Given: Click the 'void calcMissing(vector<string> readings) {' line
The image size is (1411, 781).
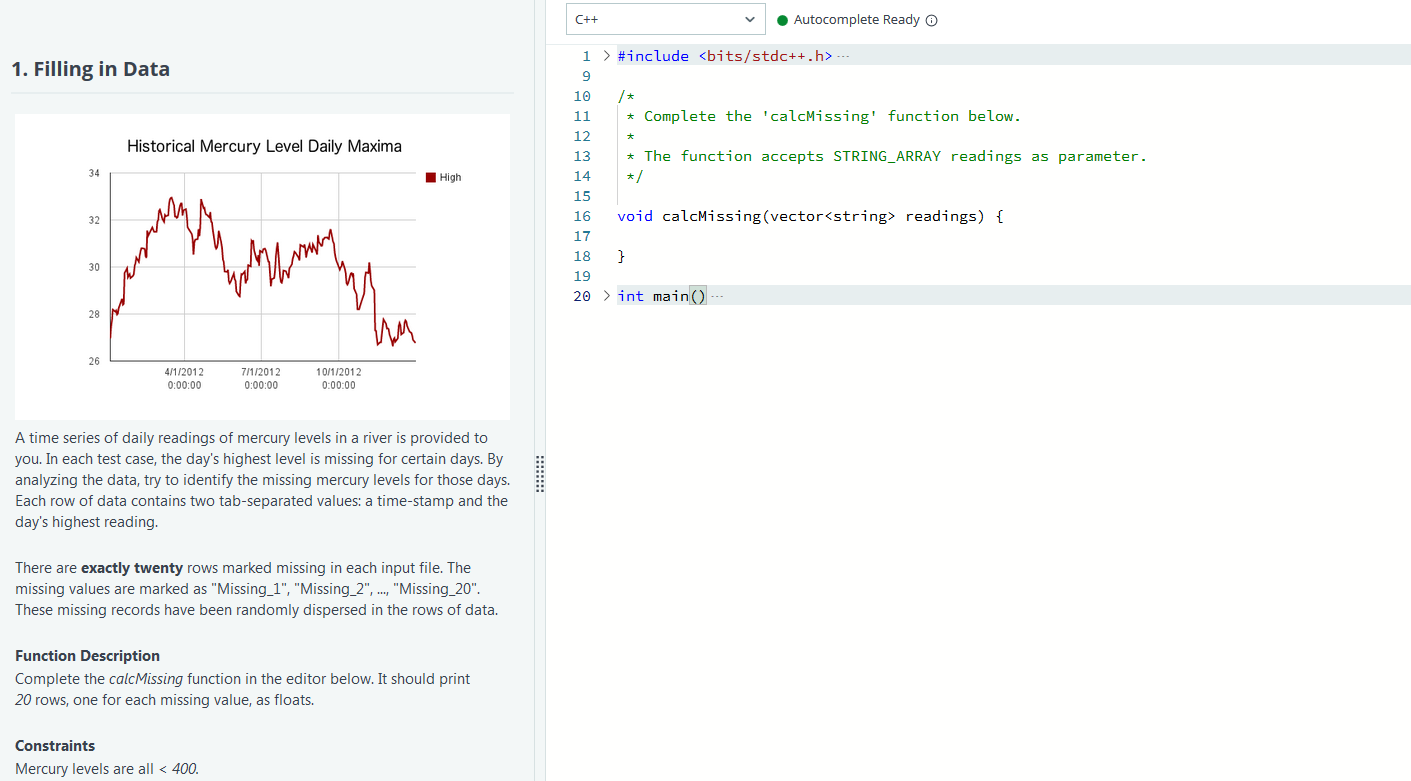Looking at the screenshot, I should [x=810, y=216].
